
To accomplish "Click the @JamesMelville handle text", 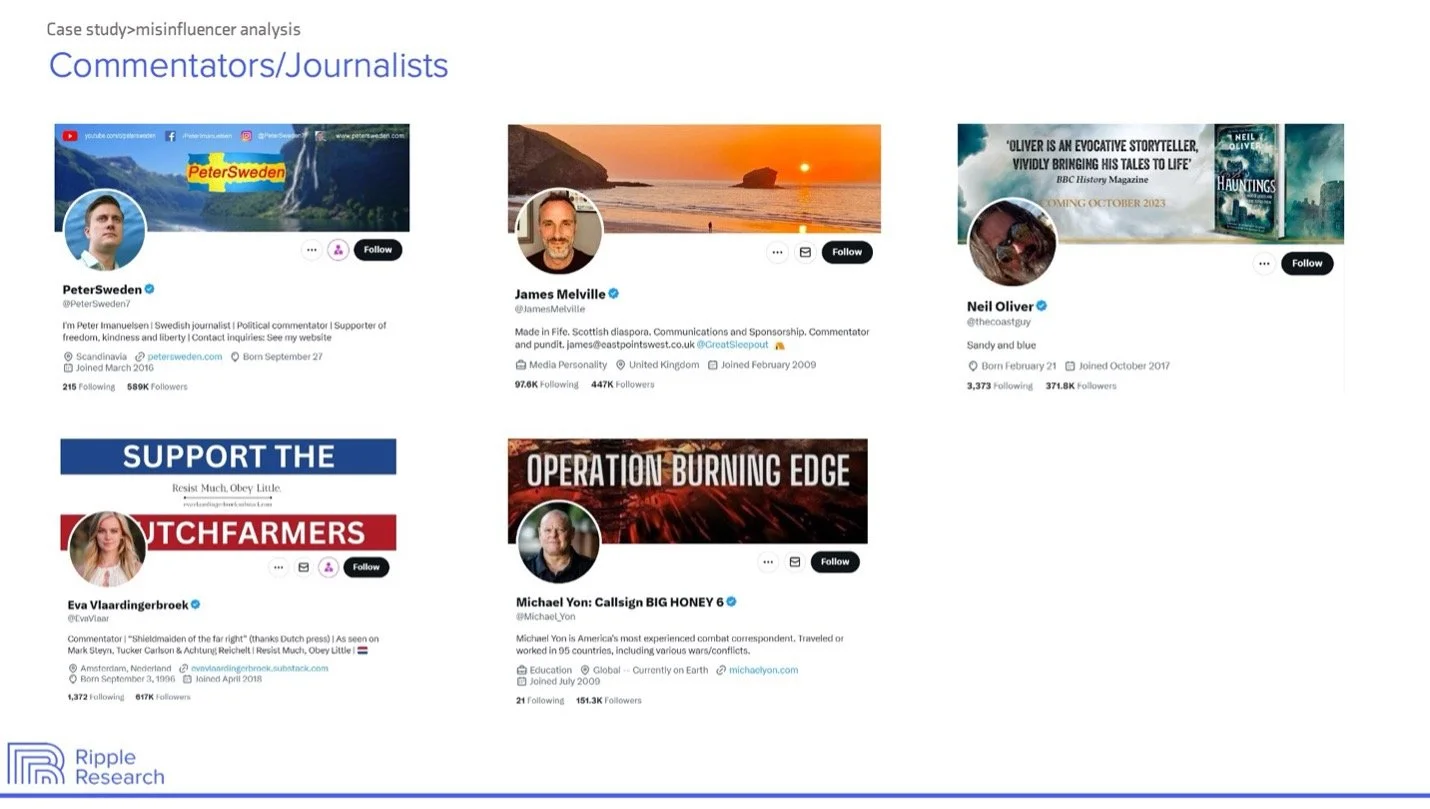I will point(551,310).
